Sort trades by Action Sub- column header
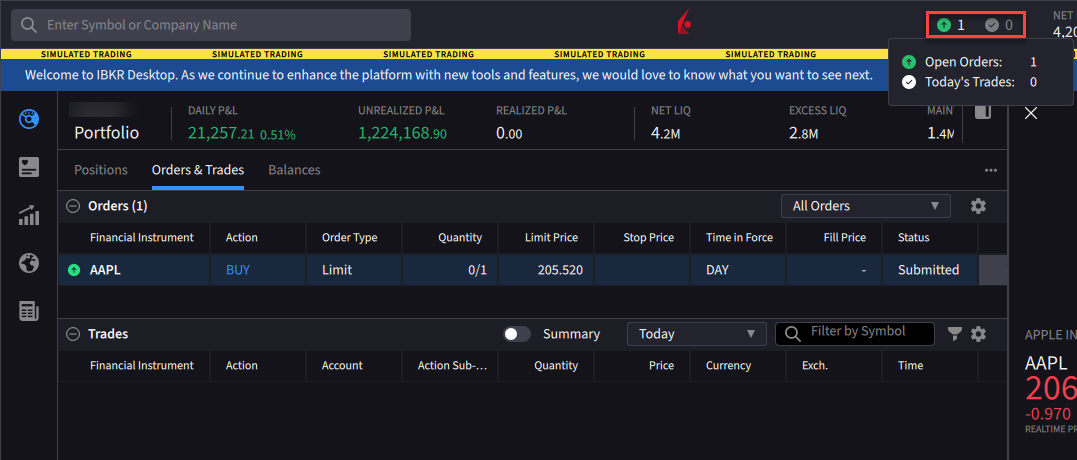This screenshot has width=1077, height=460. 453,366
